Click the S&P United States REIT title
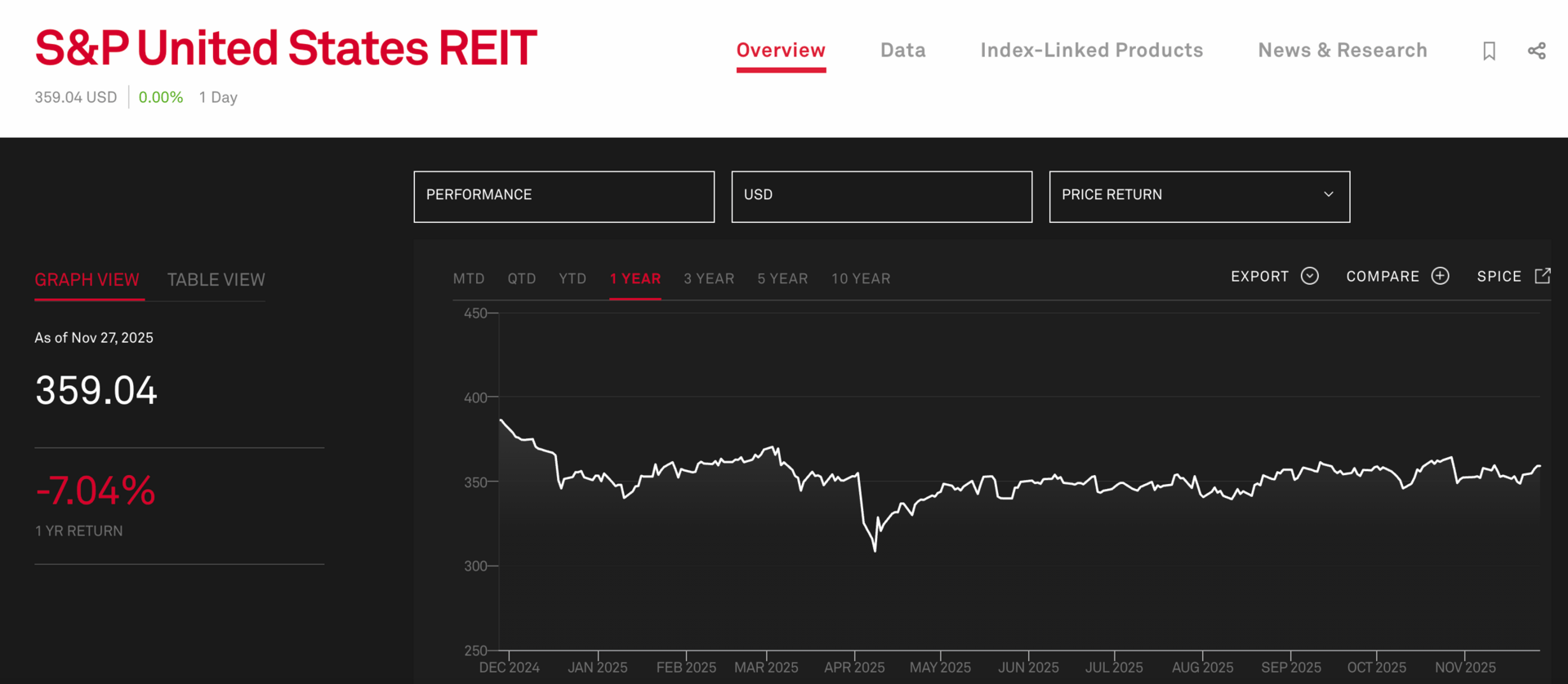1568x684 pixels. coord(286,48)
